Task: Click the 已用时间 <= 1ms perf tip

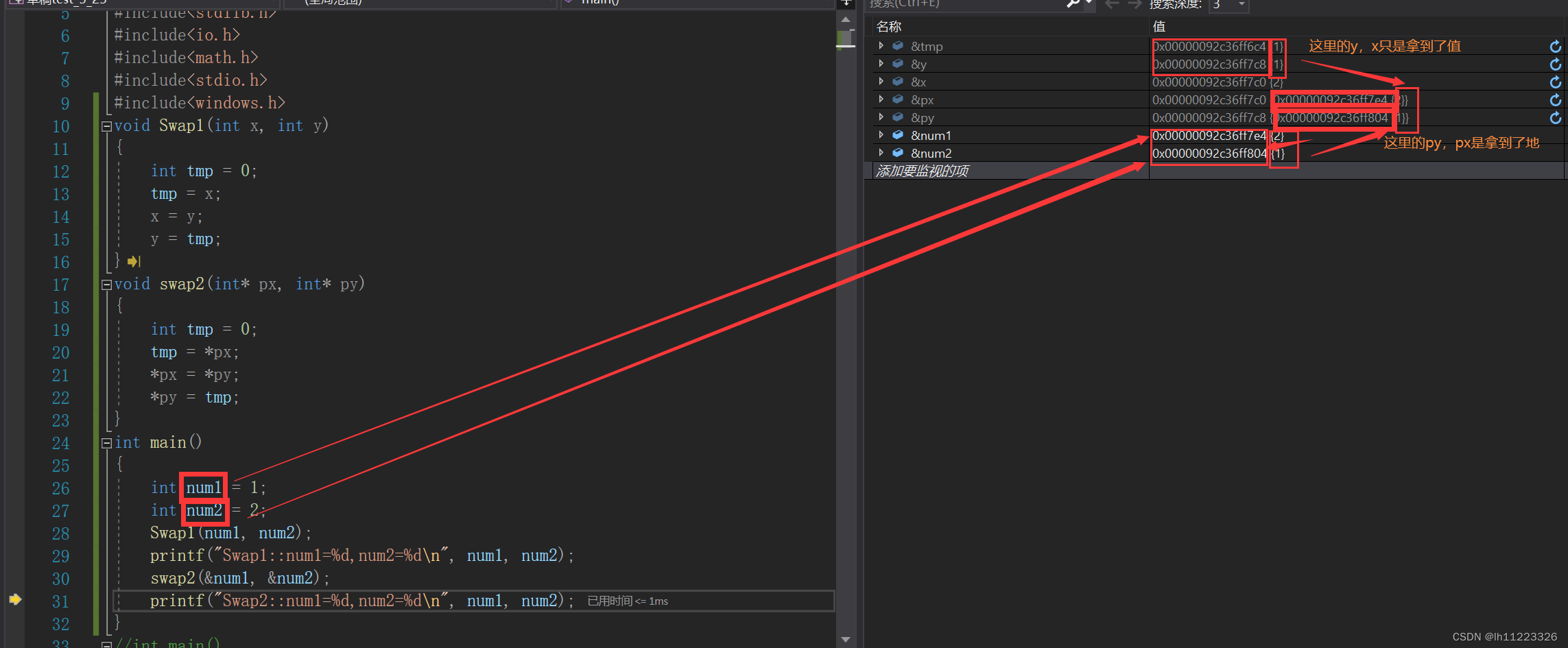Action: 628,601
